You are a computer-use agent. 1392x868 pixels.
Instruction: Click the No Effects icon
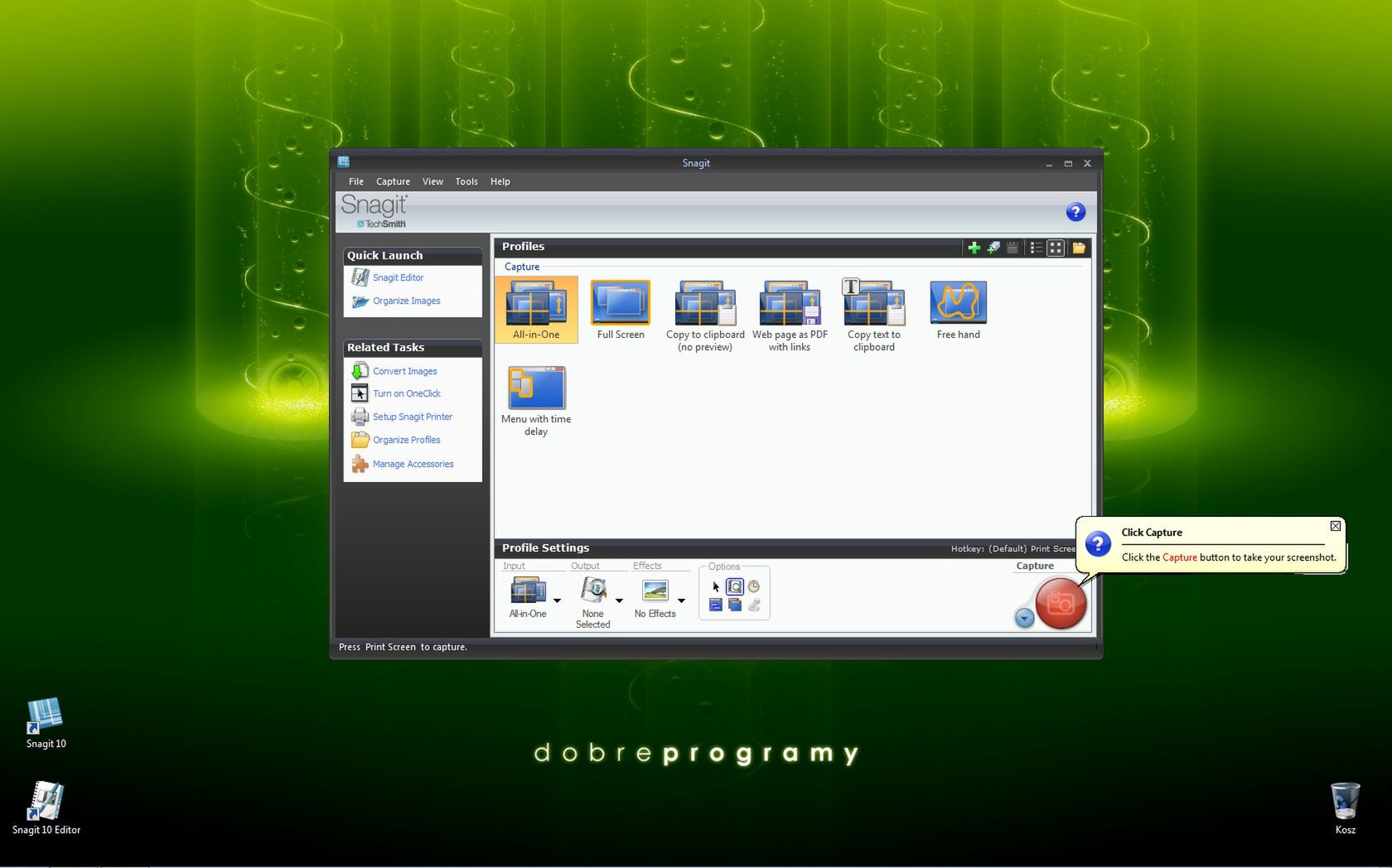click(x=655, y=591)
